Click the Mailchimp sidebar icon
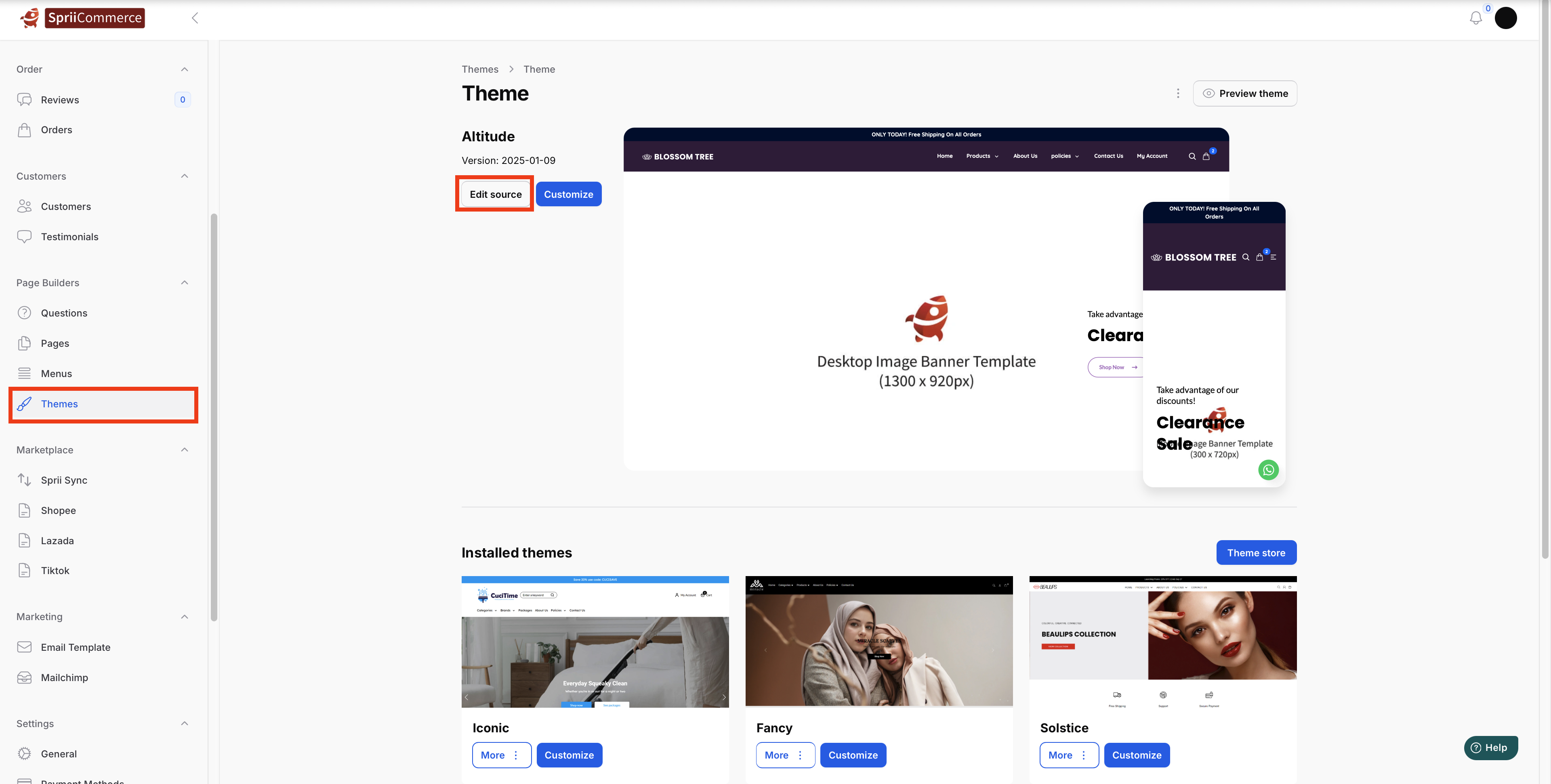Screen dimensions: 1551x784 tap(24, 677)
